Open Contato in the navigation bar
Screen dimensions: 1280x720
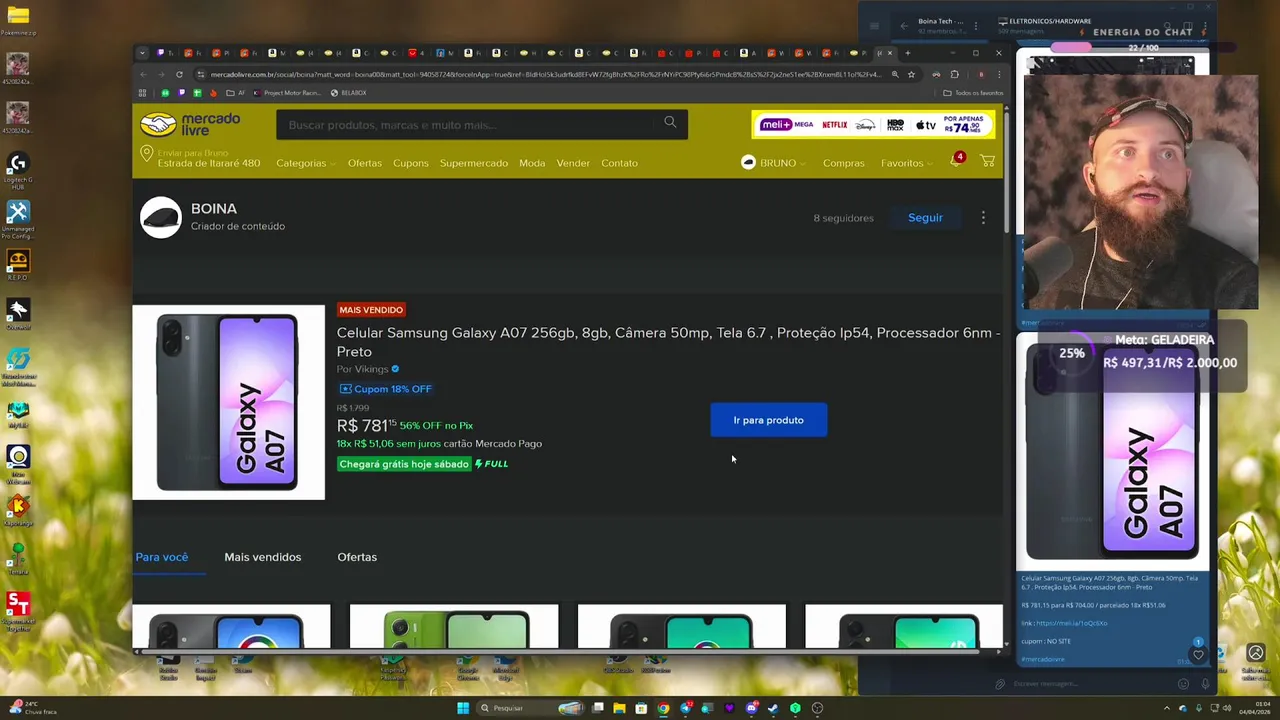(619, 163)
